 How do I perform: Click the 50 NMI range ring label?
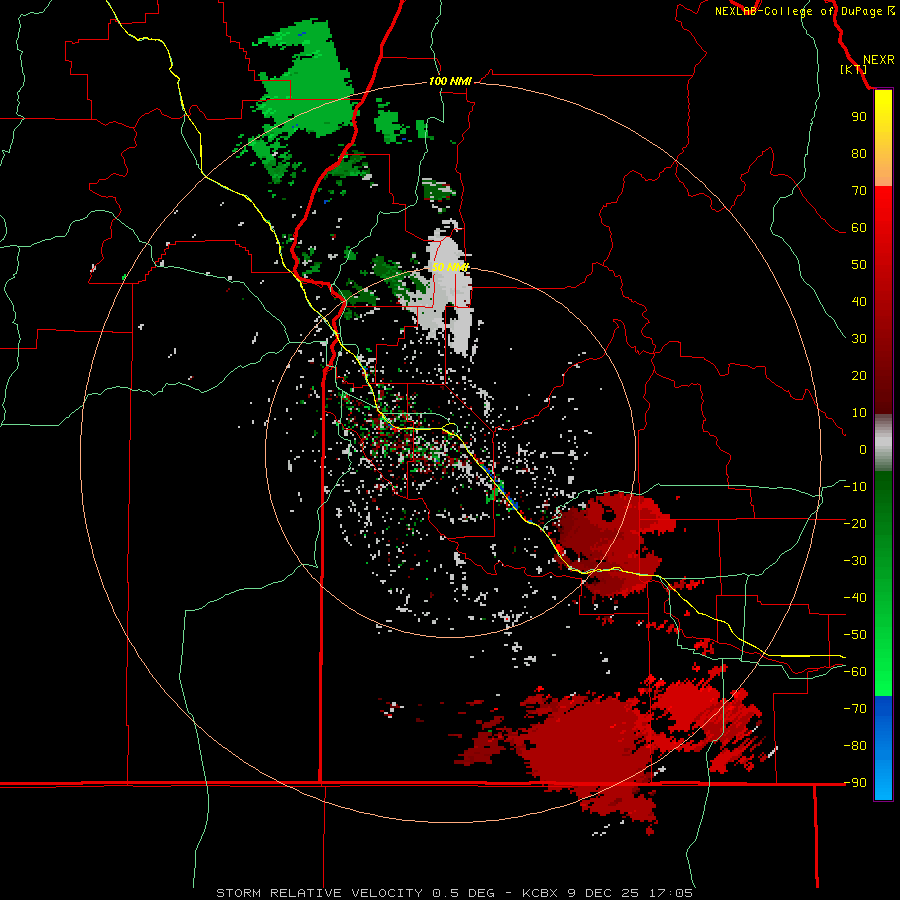click(450, 267)
